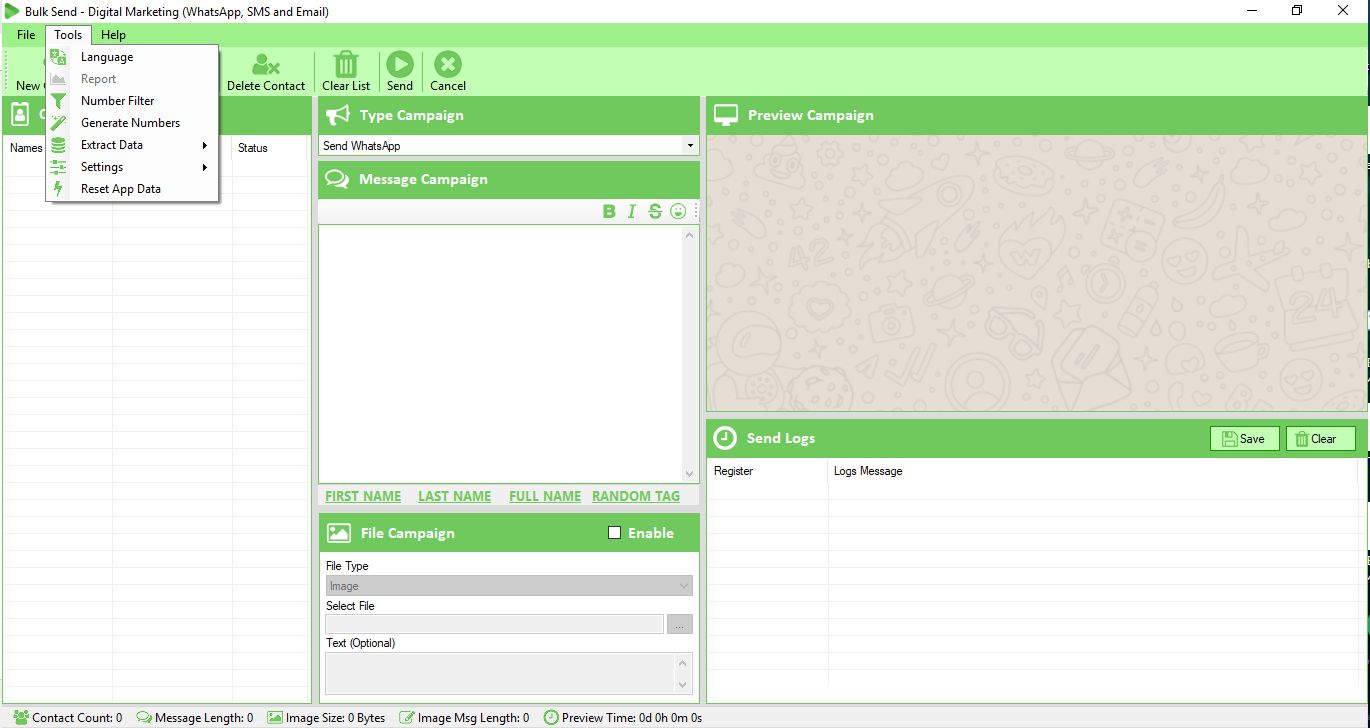Click the formatting toolbar overflow dots

[x=696, y=211]
